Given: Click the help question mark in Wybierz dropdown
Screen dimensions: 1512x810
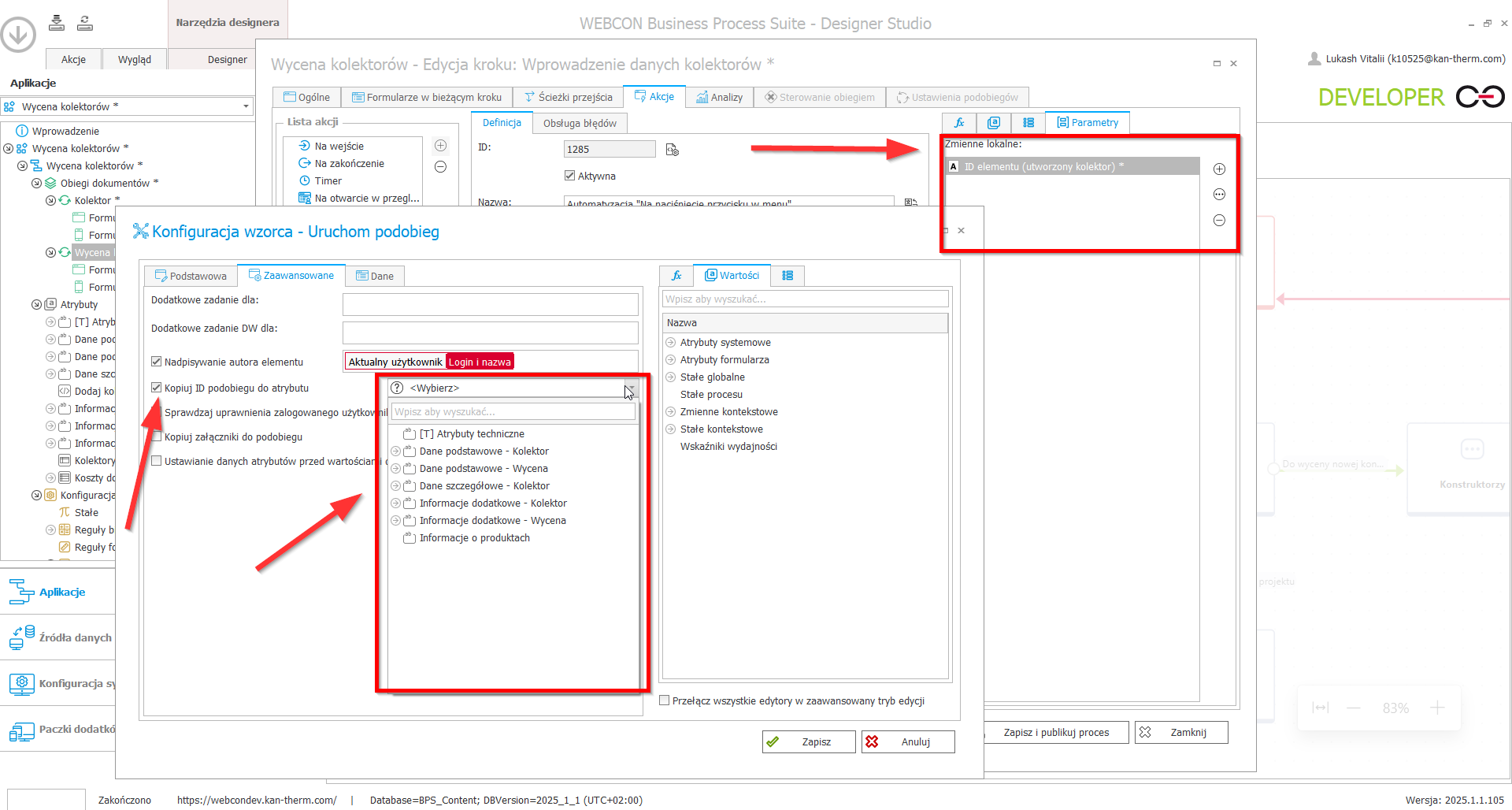Looking at the screenshot, I should tap(398, 388).
